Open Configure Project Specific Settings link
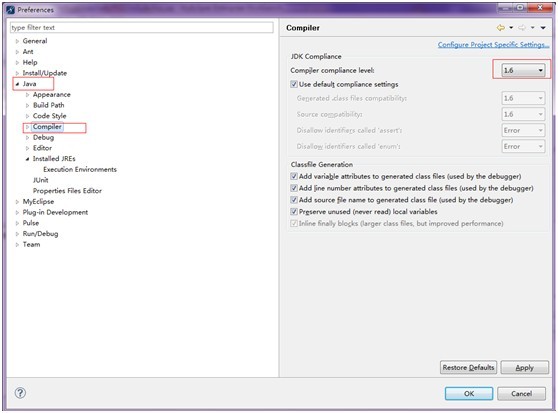This screenshot has height=413, width=558. [493, 44]
